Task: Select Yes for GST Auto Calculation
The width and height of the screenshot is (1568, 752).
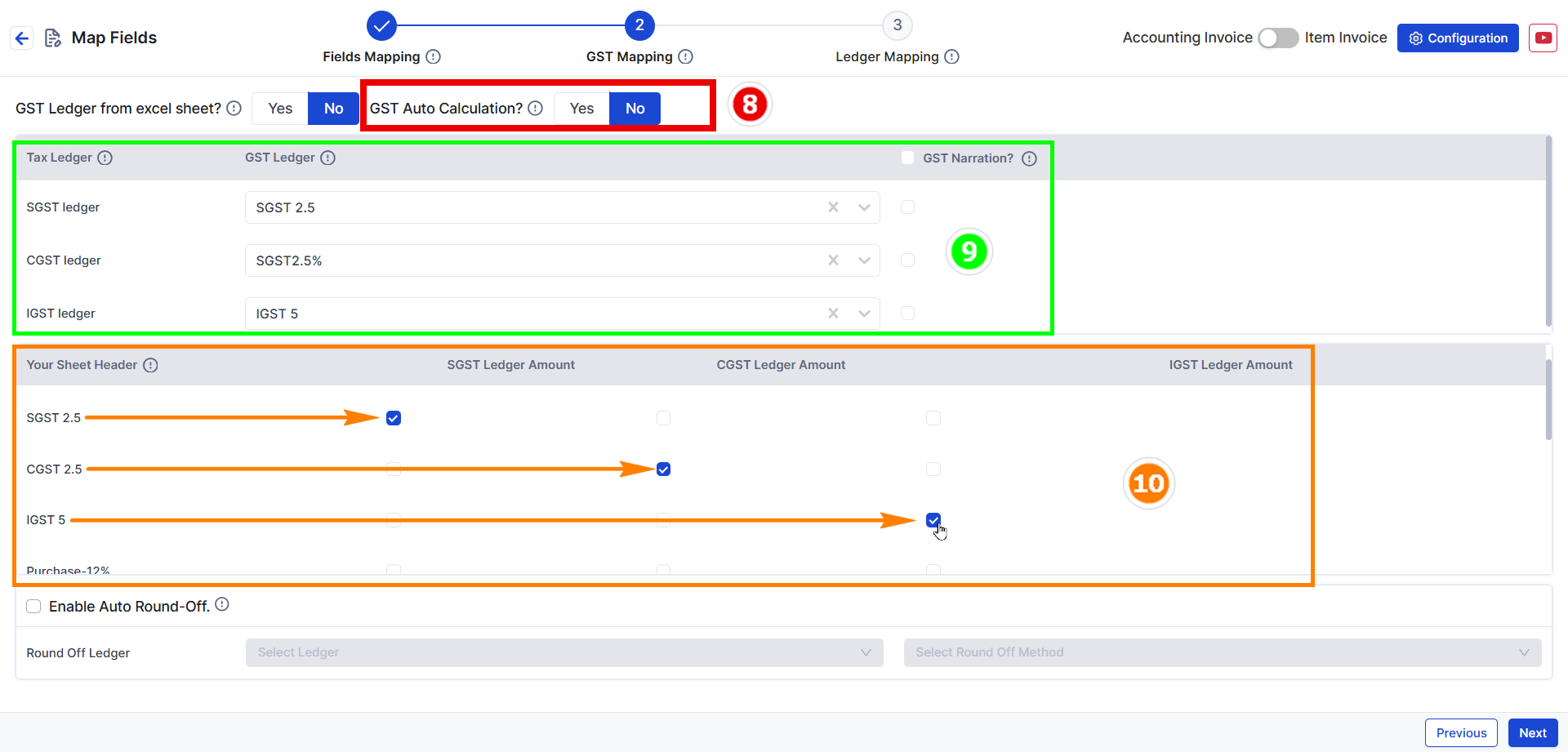Action: (x=581, y=109)
